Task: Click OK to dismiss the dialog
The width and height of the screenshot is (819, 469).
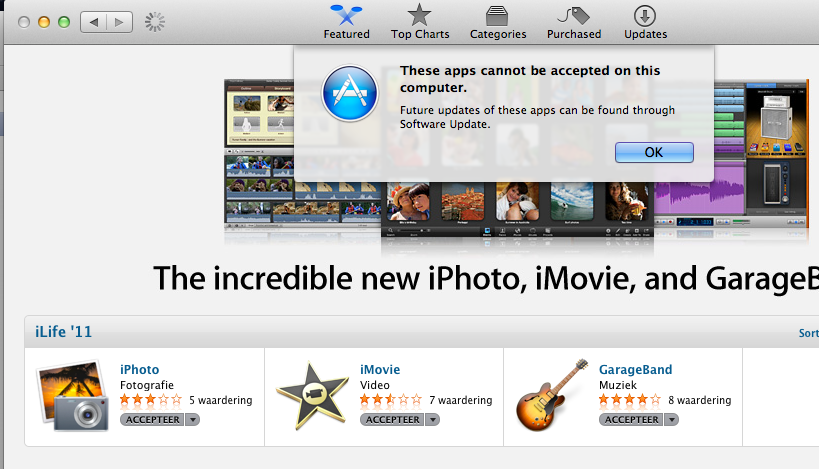Action: 654,152
